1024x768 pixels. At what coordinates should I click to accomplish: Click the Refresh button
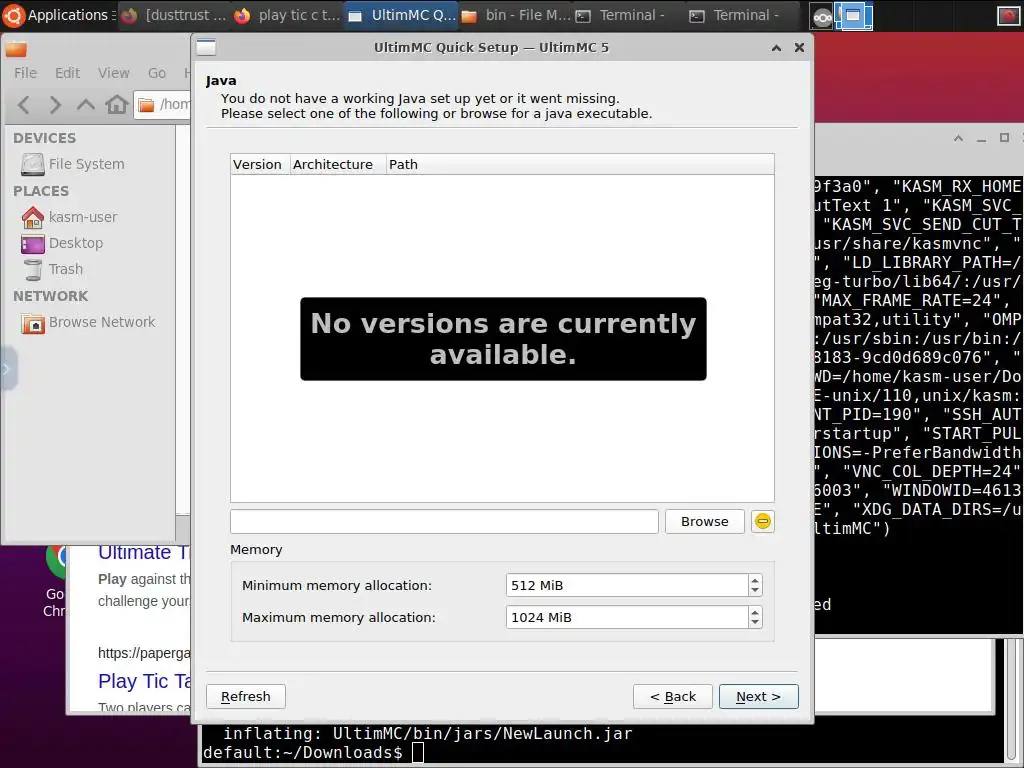pos(246,696)
